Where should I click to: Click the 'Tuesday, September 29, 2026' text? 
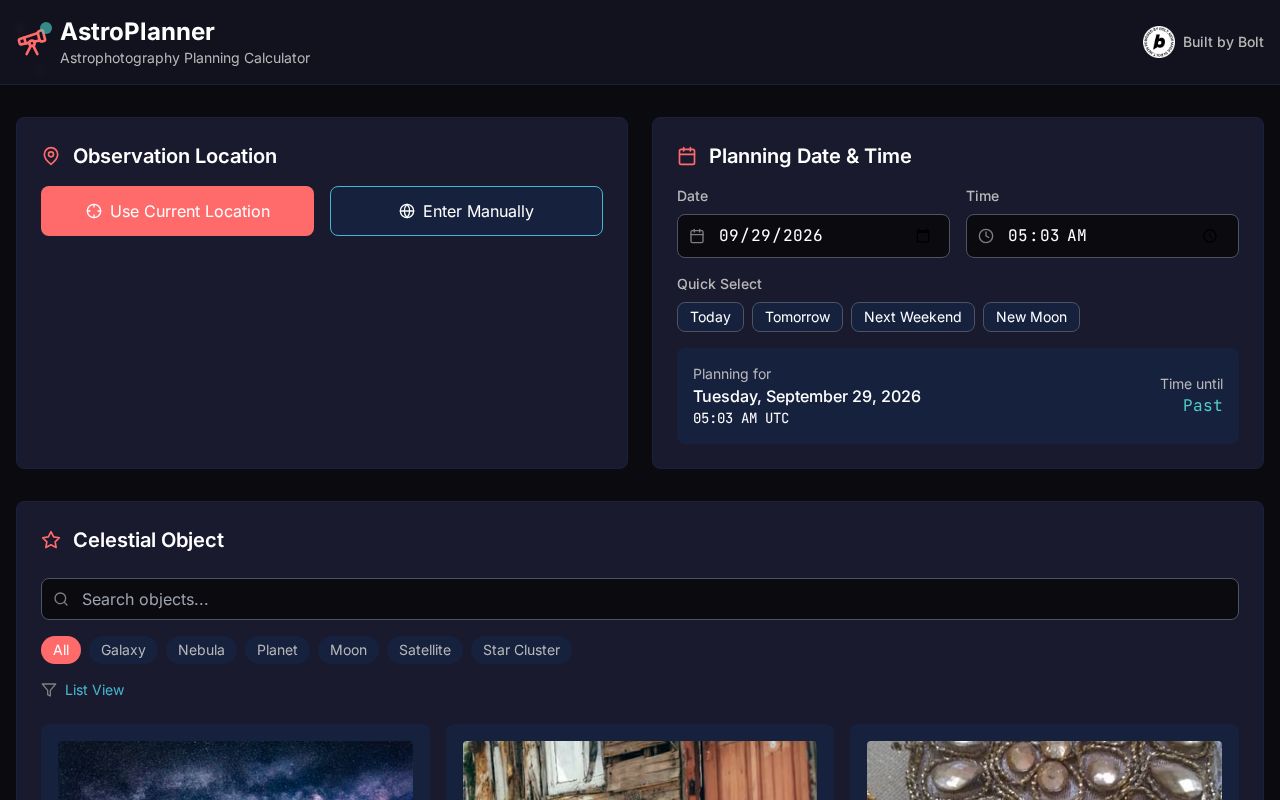pyautogui.click(x=807, y=396)
